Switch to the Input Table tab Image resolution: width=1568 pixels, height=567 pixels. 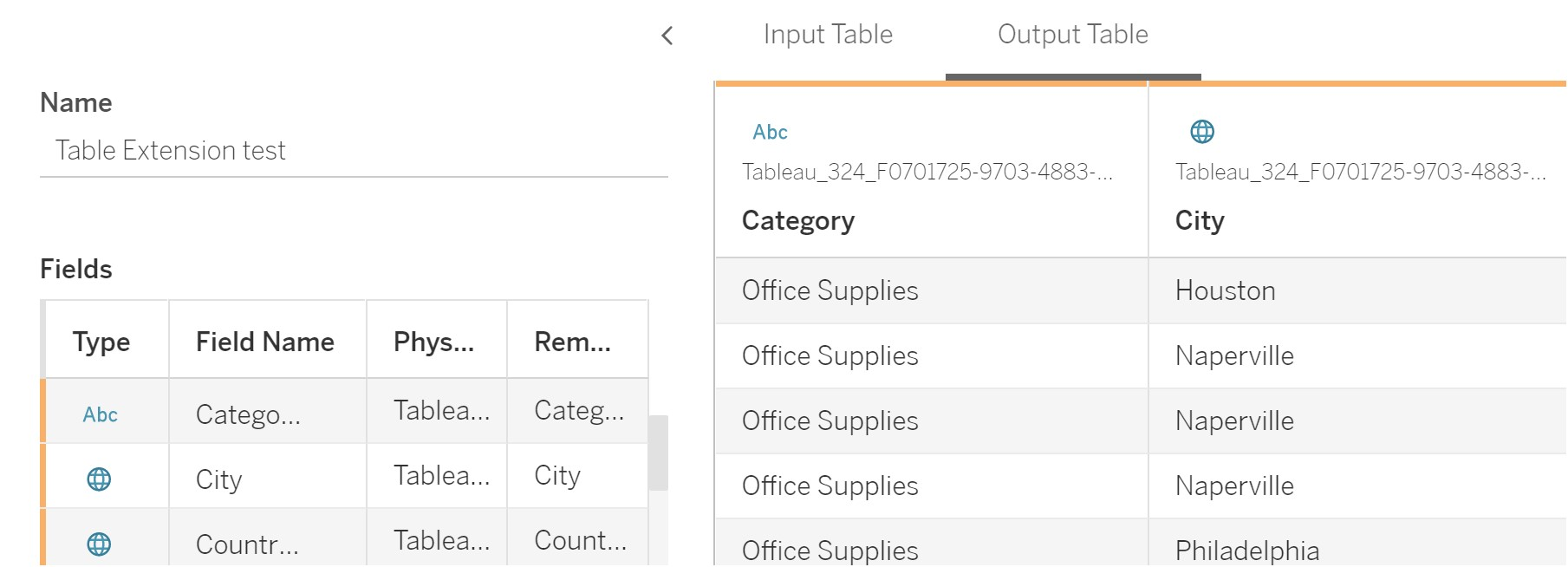click(828, 35)
